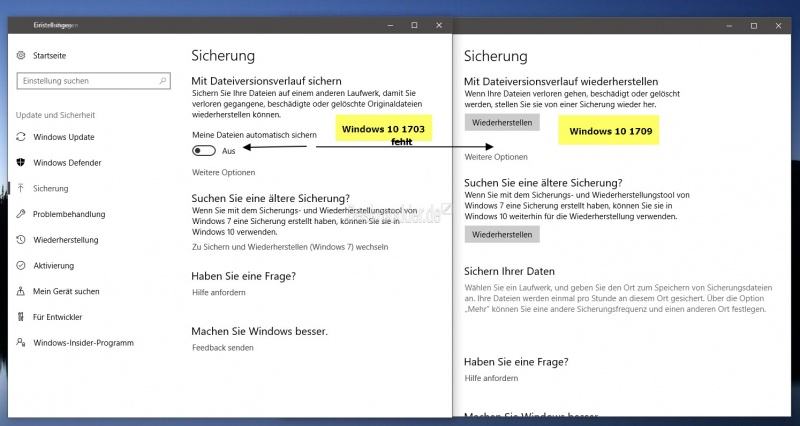Screen dimensions: 800x426
Task: Open Für Entwickler page
Action: pos(58,317)
